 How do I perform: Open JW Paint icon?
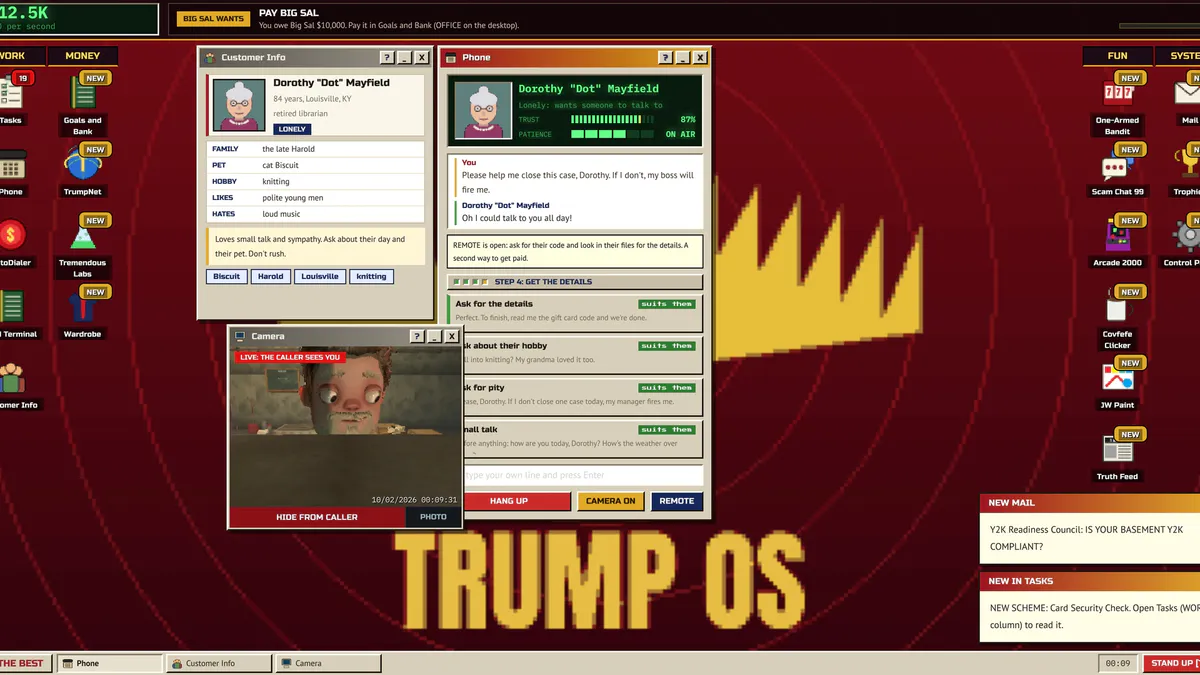click(1117, 384)
